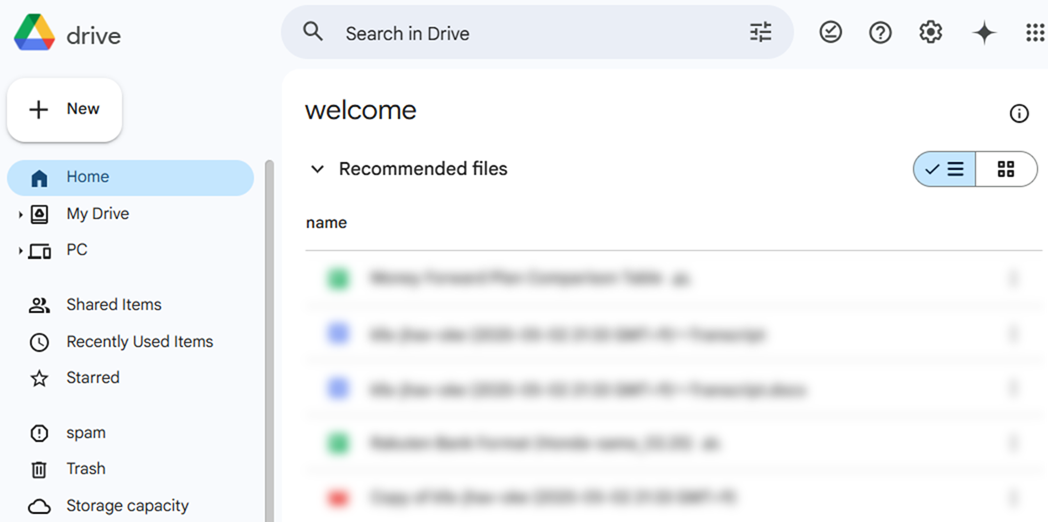Click the Starred star icon
Screen dimensions: 1048x522
[39, 378]
